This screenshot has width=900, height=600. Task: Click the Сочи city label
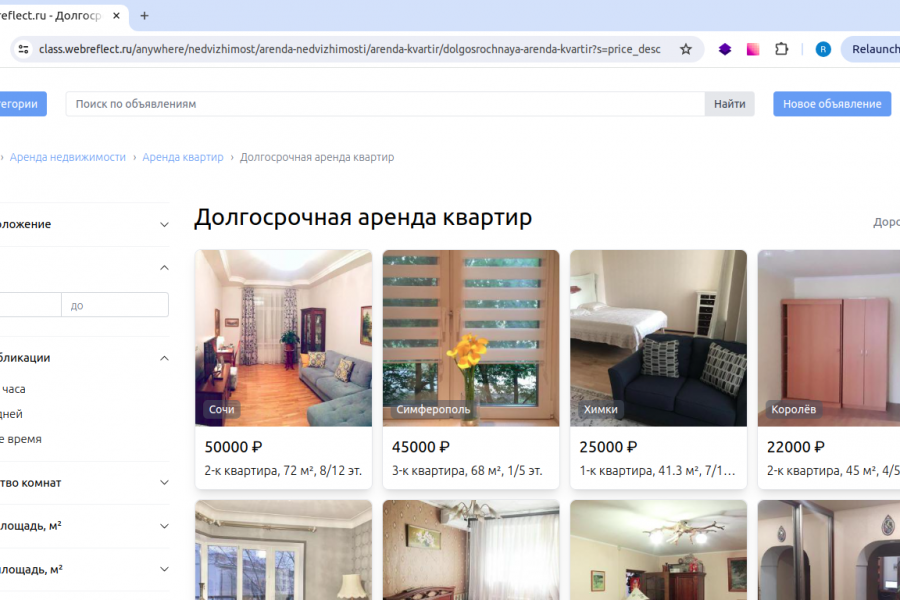pos(222,409)
